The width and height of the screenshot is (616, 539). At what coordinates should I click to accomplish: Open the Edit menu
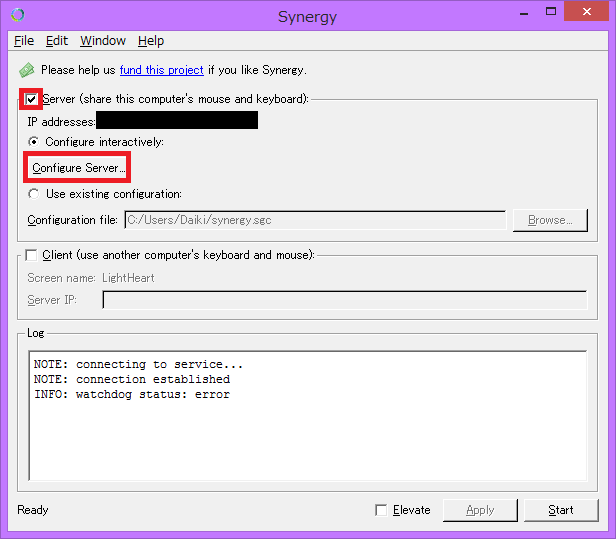[x=57, y=41]
